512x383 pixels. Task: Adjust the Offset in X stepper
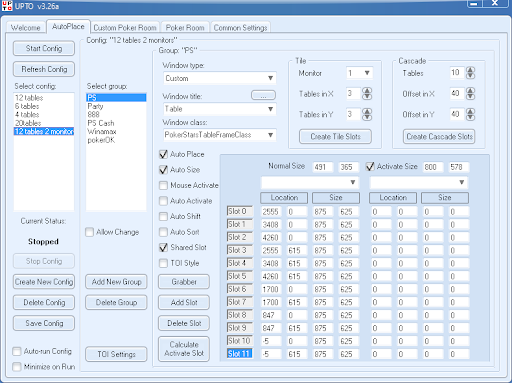tap(470, 93)
